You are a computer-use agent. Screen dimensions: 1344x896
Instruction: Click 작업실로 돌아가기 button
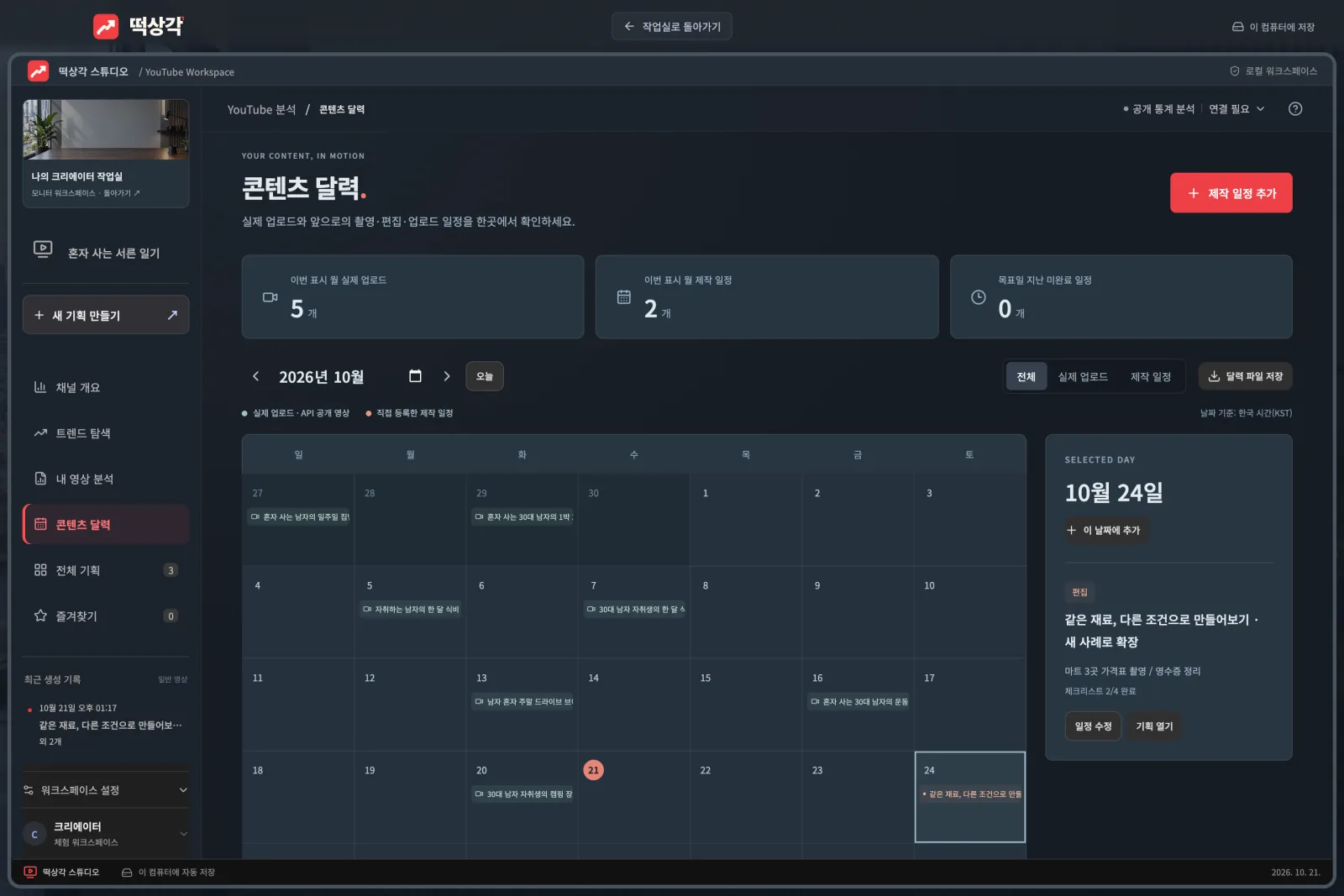pos(672,27)
